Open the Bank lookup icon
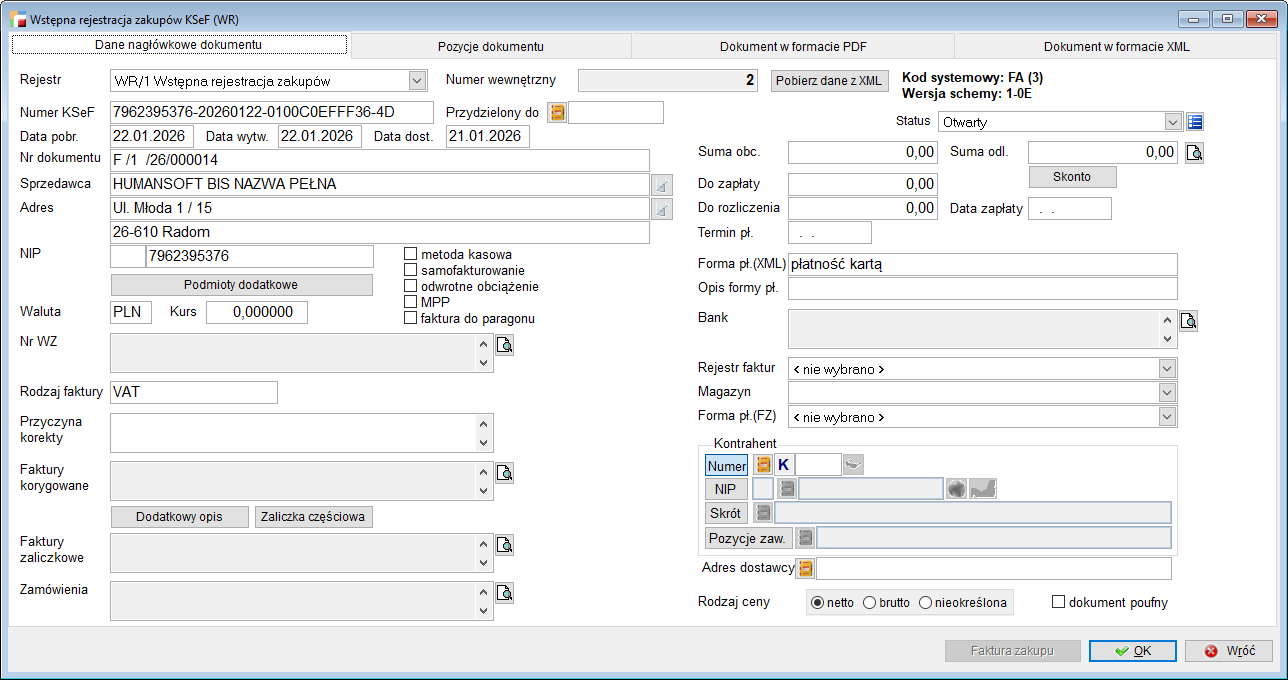The width and height of the screenshot is (1288, 680). pyautogui.click(x=1188, y=321)
